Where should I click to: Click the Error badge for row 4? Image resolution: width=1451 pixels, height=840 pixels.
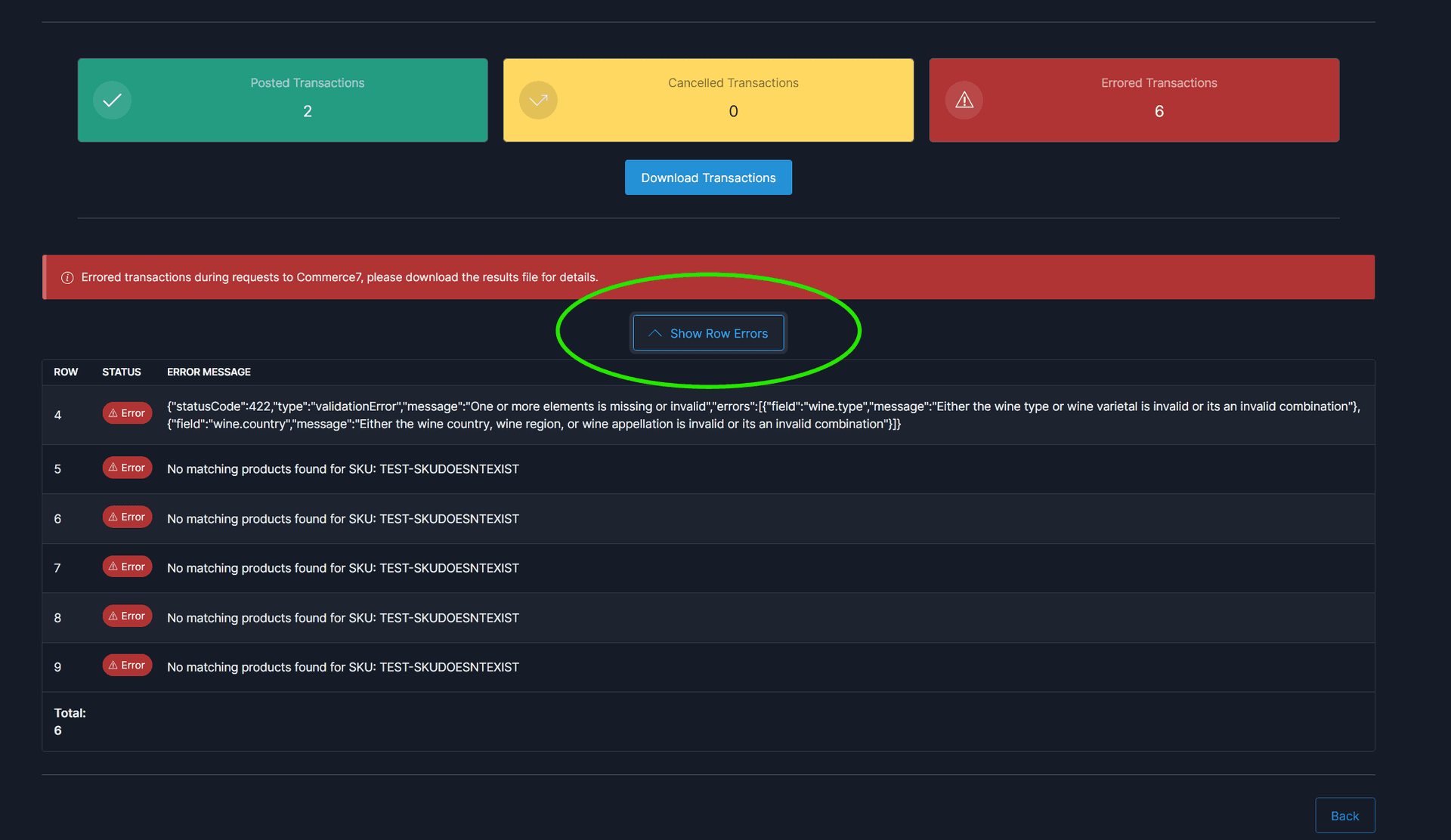click(127, 413)
